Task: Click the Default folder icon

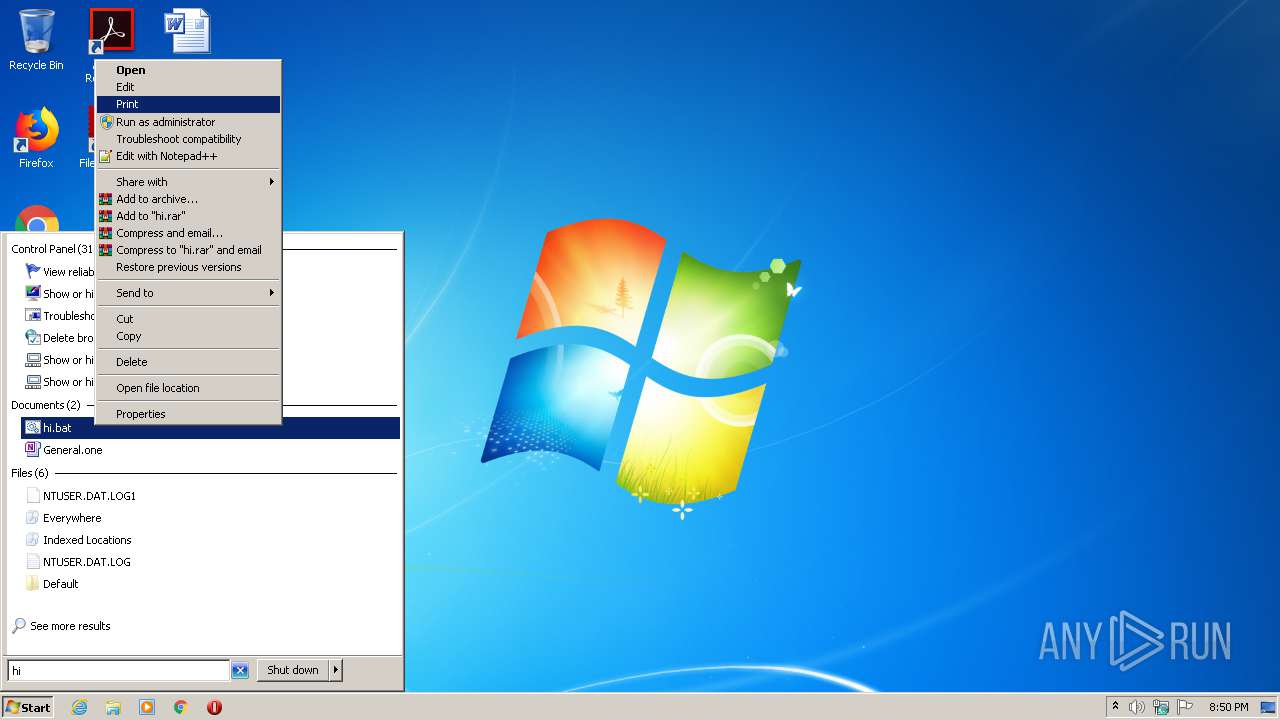Action: 33,584
